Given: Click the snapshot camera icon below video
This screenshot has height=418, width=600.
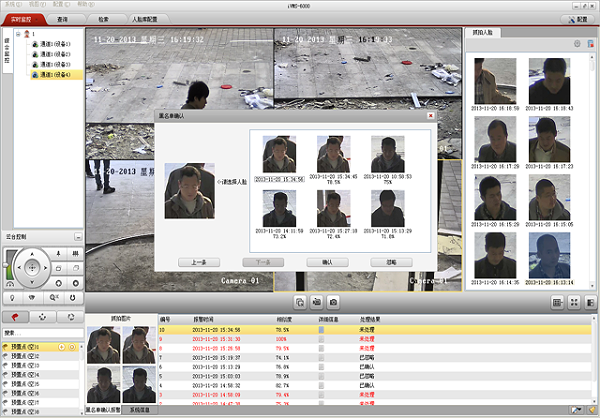Looking at the screenshot, I should (334, 301).
